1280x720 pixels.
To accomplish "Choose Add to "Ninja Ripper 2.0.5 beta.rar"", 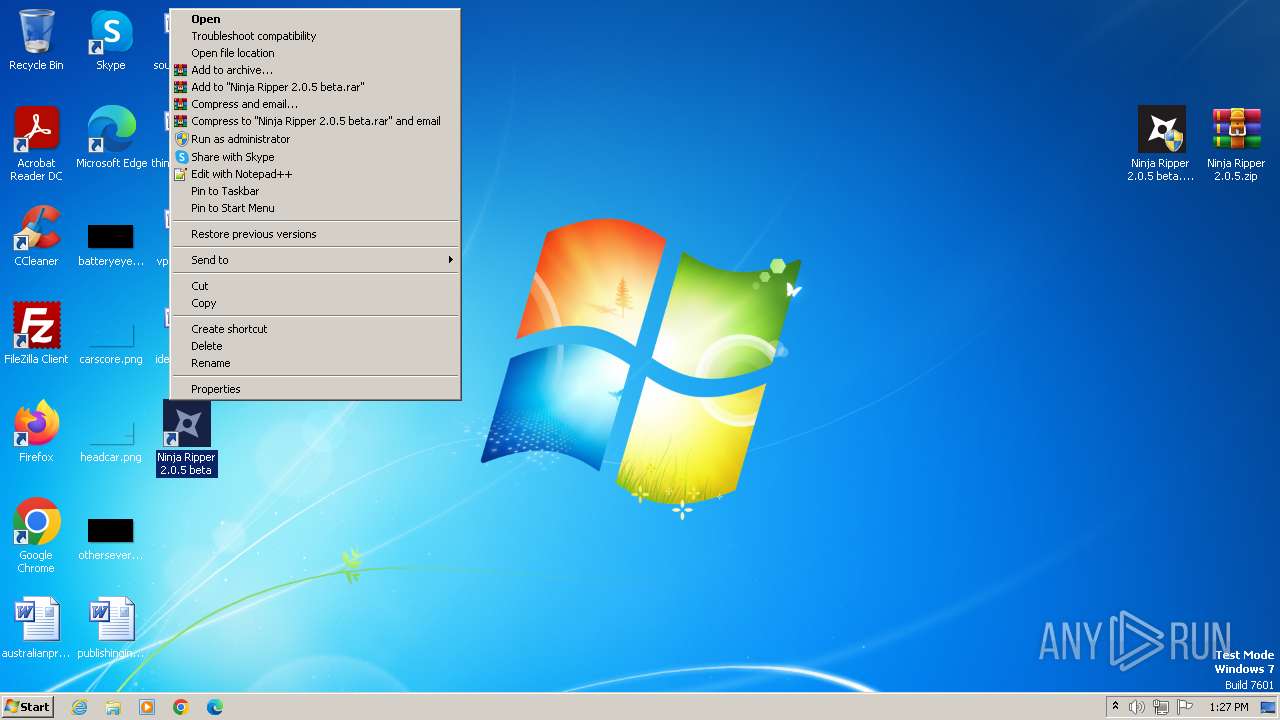I will tap(315, 87).
